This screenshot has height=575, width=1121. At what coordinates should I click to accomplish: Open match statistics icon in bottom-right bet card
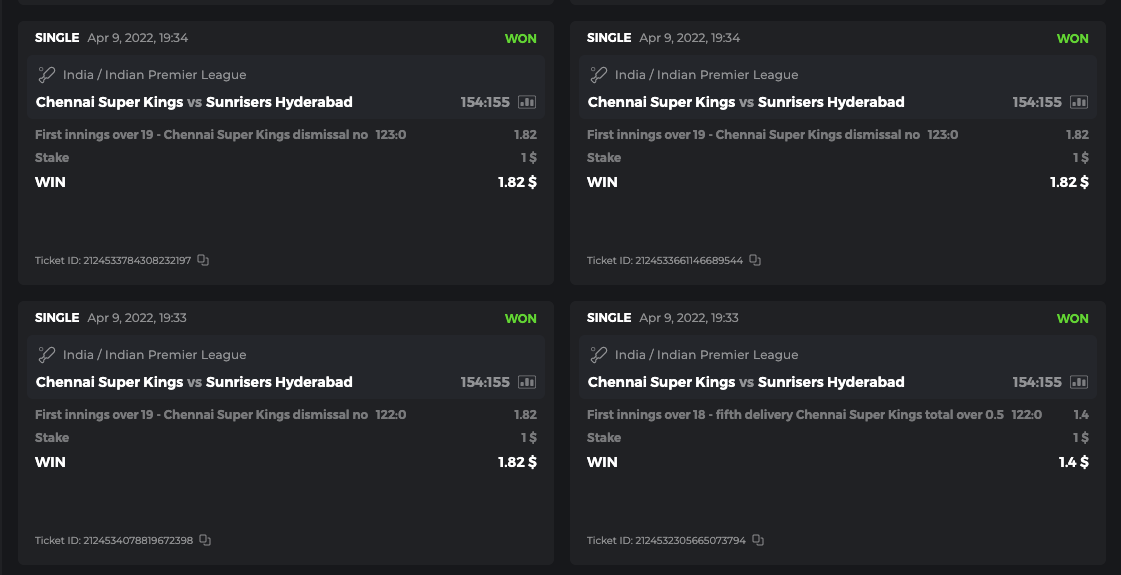1079,382
